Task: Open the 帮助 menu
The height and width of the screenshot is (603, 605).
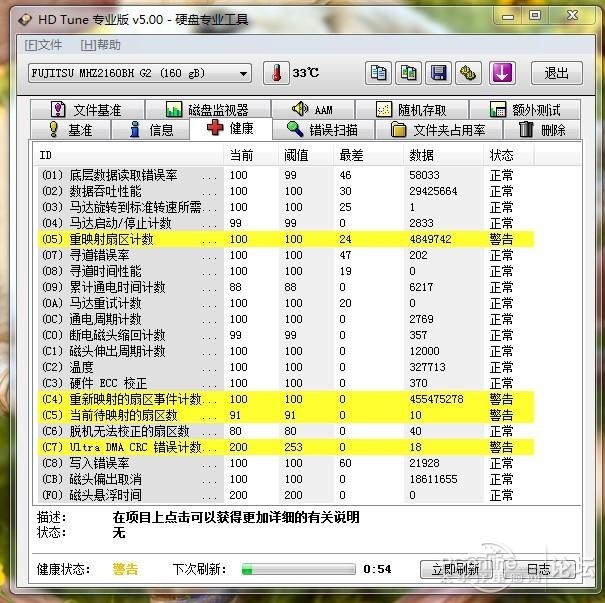Action: click(x=100, y=45)
